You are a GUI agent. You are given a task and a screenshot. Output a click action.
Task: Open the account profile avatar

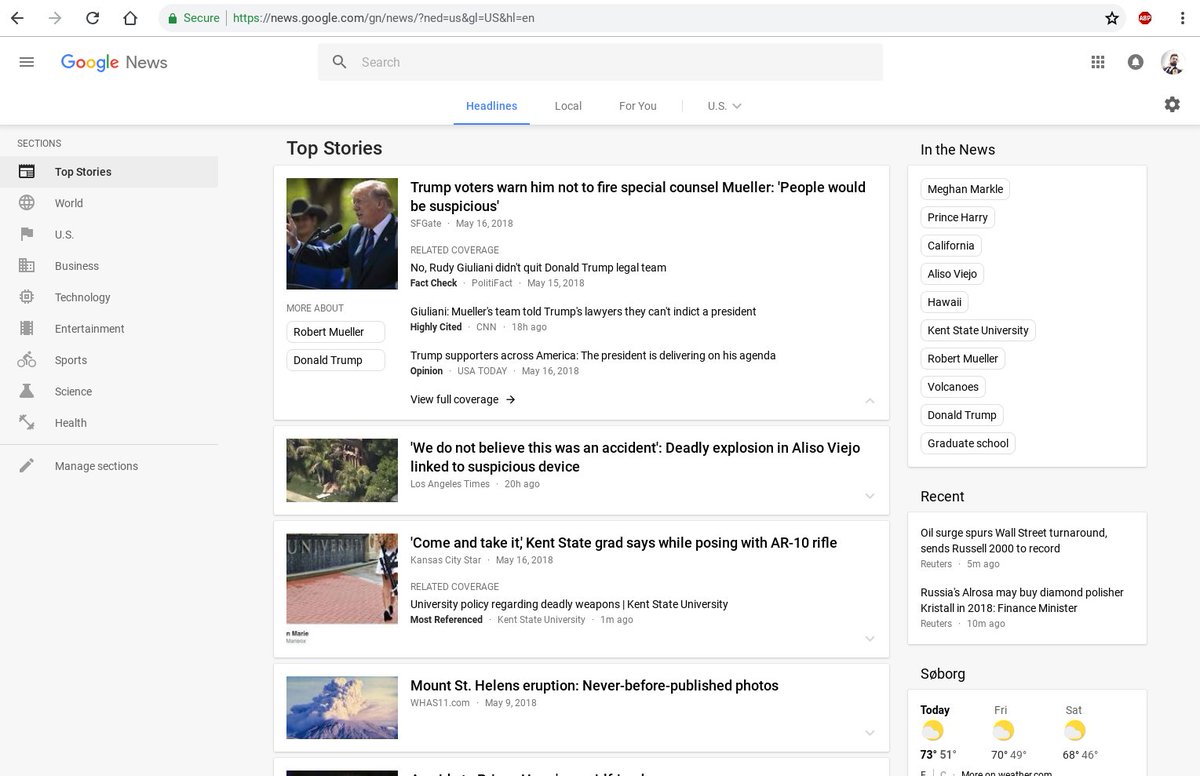pyautogui.click(x=1172, y=62)
